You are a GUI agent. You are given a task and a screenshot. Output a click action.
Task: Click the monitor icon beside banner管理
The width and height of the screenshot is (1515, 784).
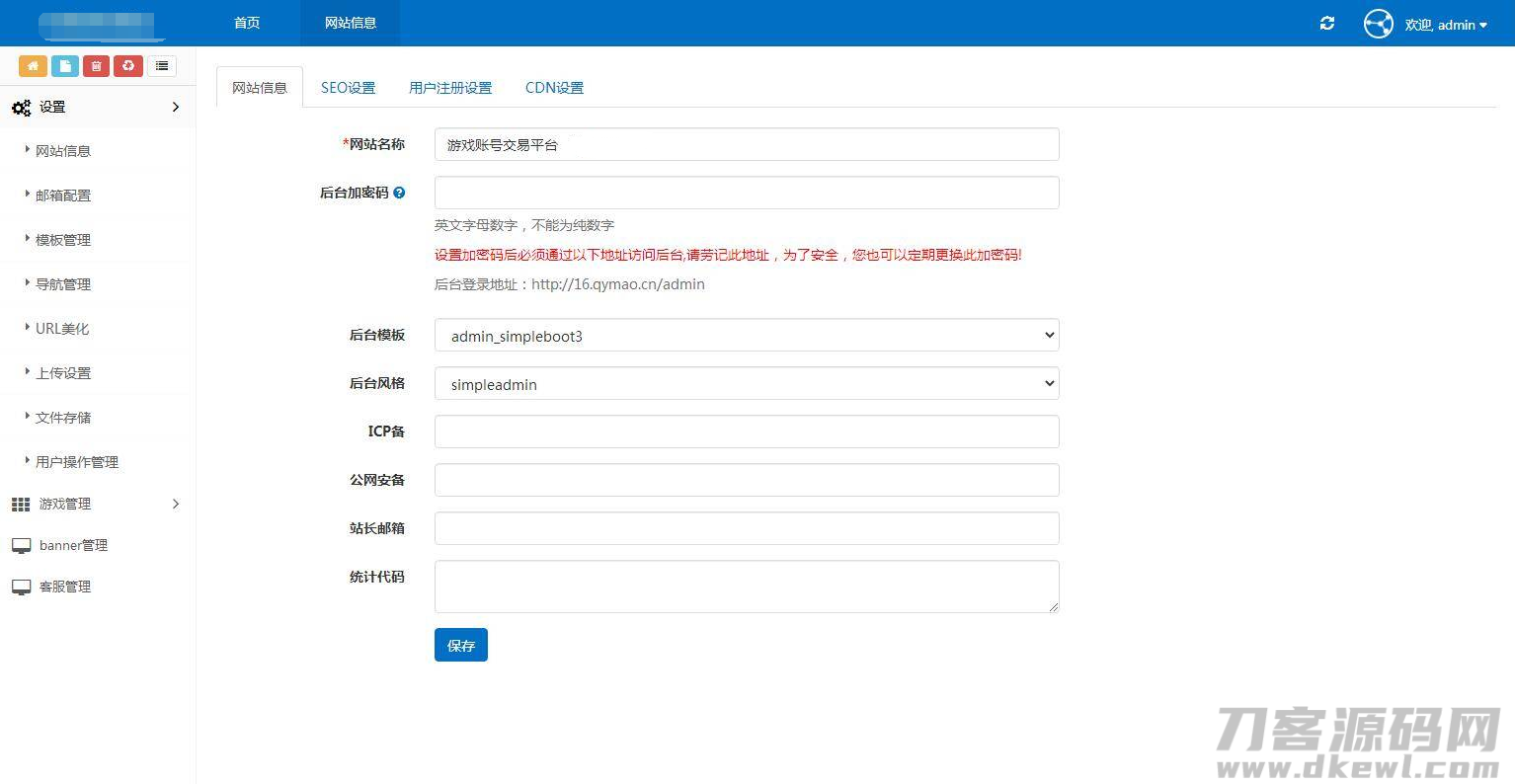[x=21, y=546]
